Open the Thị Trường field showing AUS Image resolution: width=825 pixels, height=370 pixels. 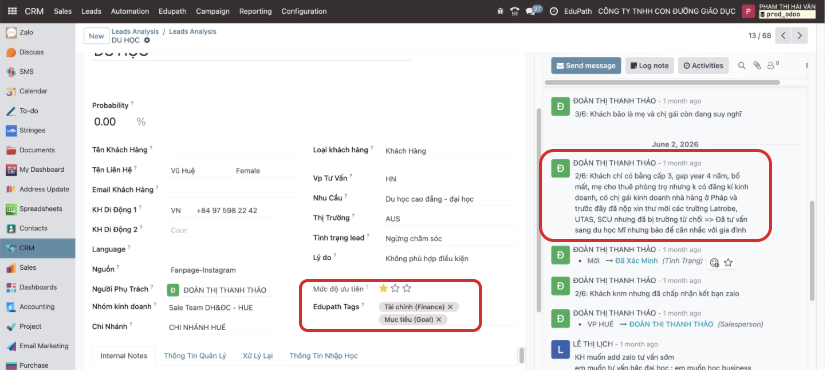click(x=450, y=218)
